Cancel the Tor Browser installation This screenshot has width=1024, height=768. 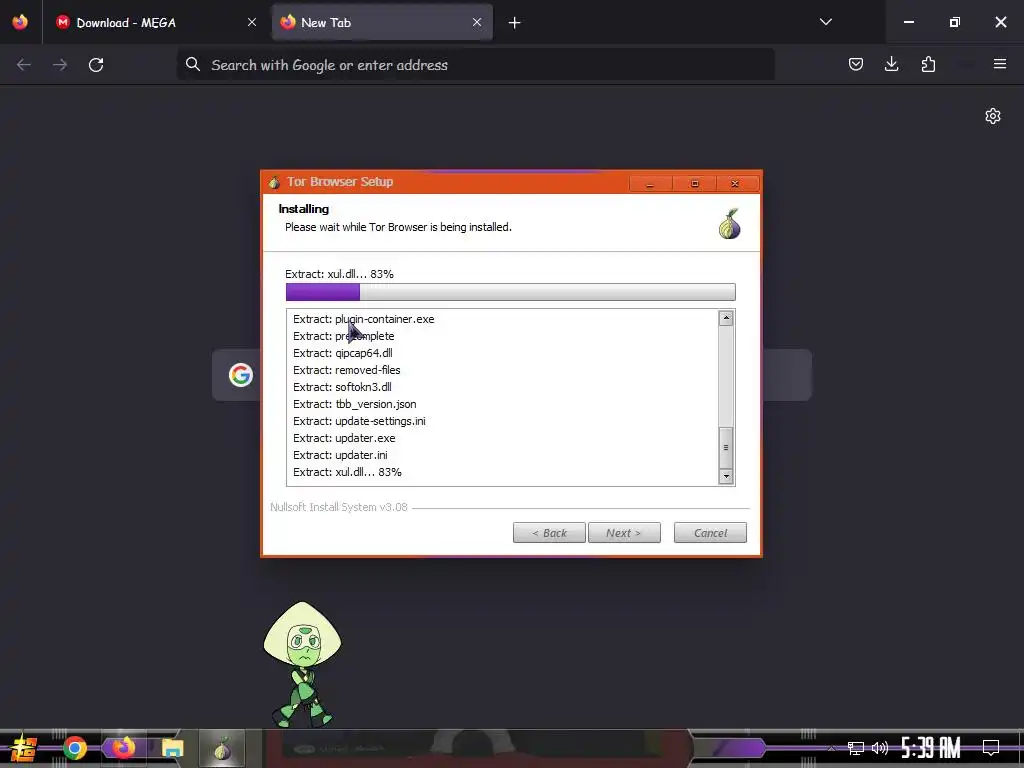click(x=711, y=533)
